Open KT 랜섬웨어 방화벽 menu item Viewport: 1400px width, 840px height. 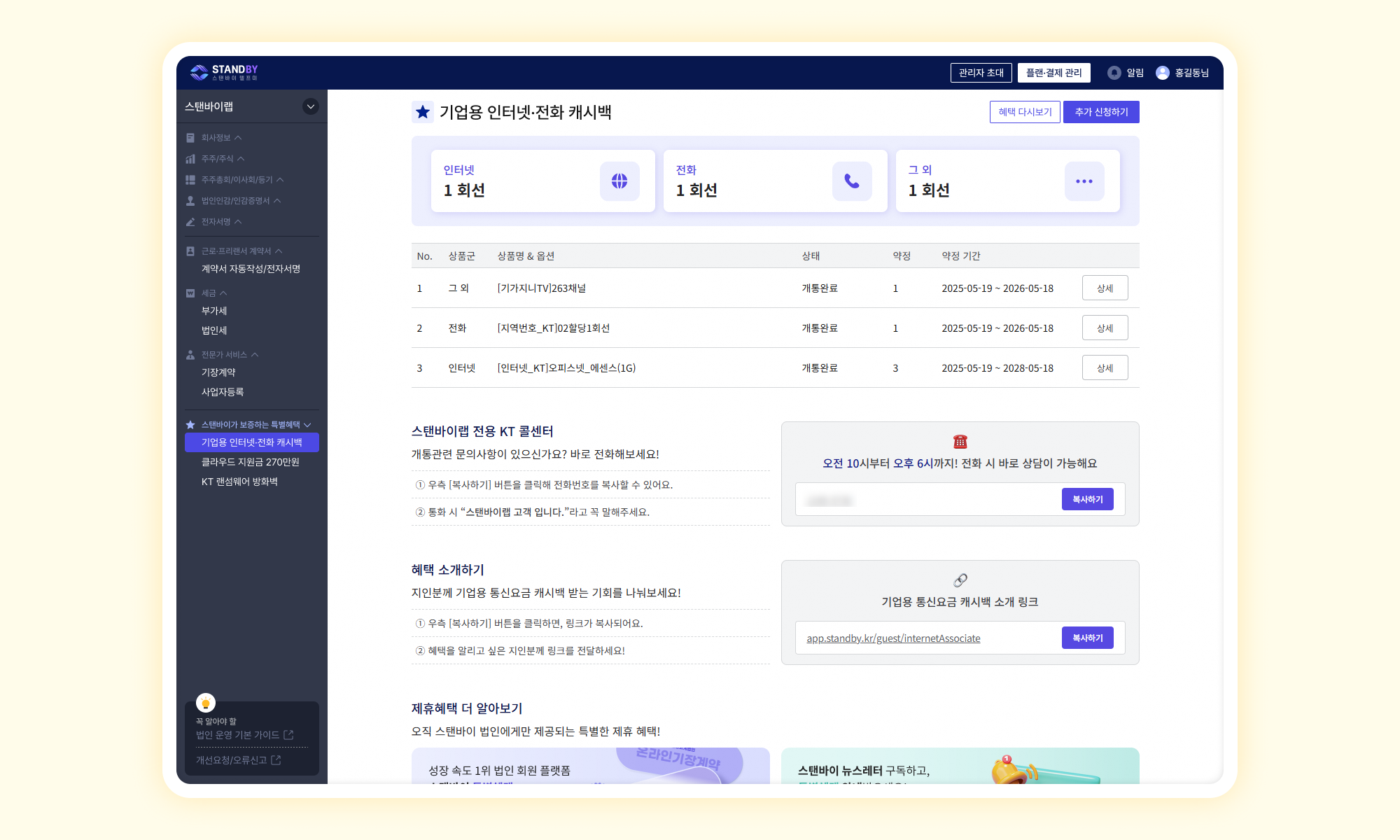[x=239, y=482]
